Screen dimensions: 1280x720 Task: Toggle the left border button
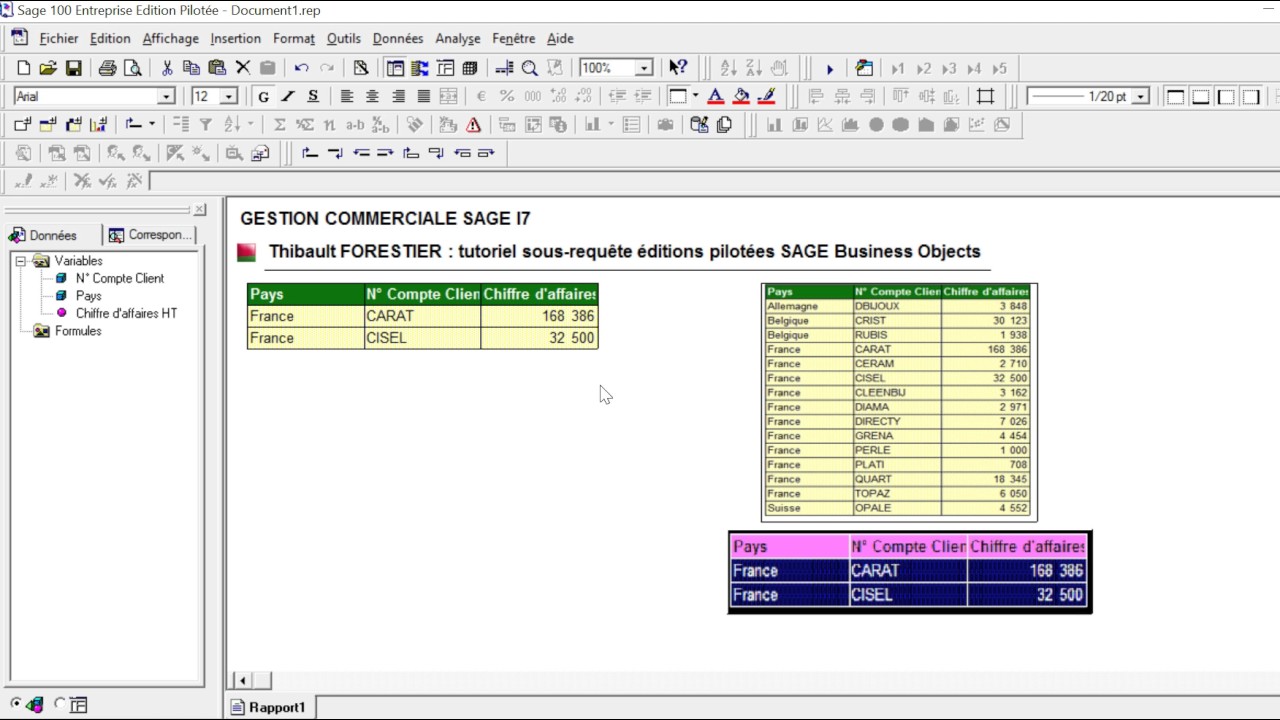pos(1226,96)
